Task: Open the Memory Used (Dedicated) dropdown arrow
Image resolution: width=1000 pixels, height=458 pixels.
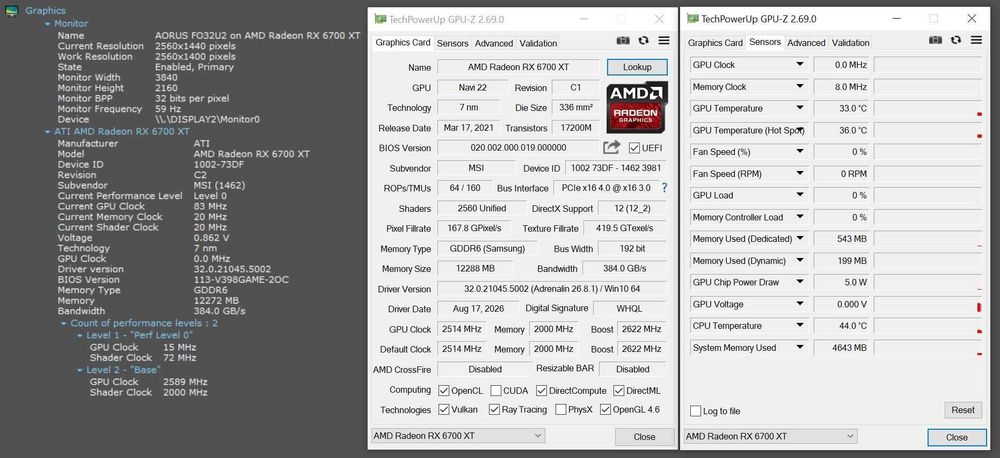Action: click(799, 239)
